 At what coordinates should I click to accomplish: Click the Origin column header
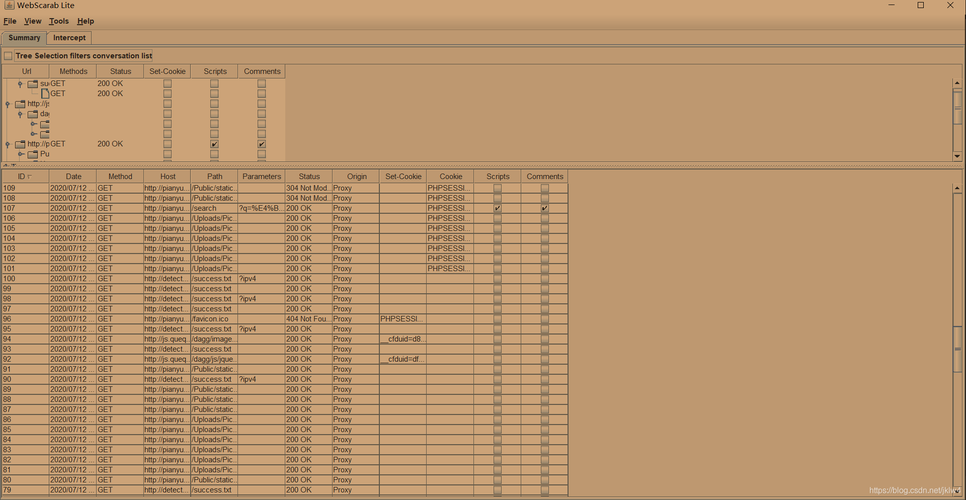[x=356, y=176]
